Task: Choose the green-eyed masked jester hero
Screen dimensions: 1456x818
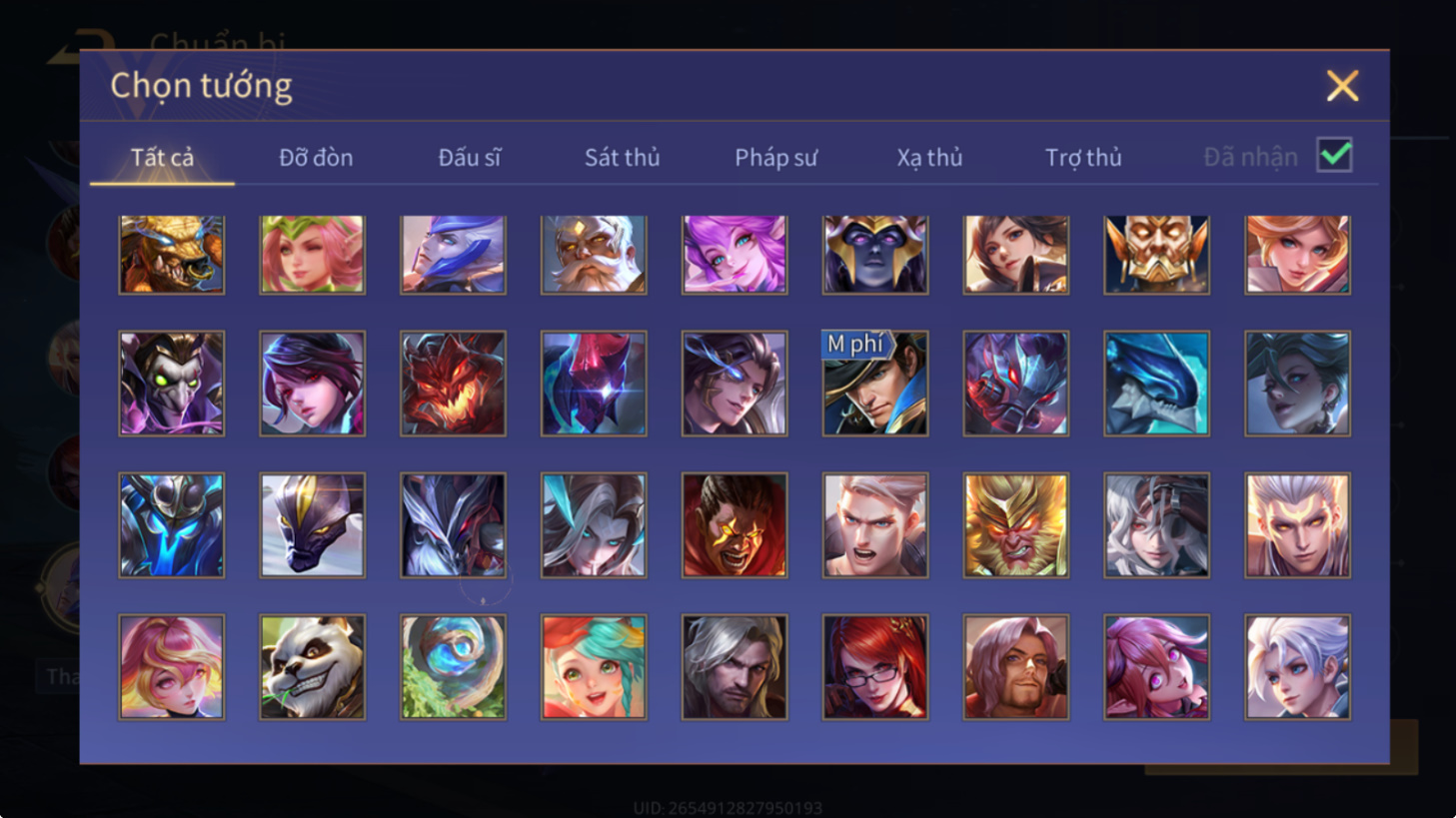Action: tap(172, 384)
